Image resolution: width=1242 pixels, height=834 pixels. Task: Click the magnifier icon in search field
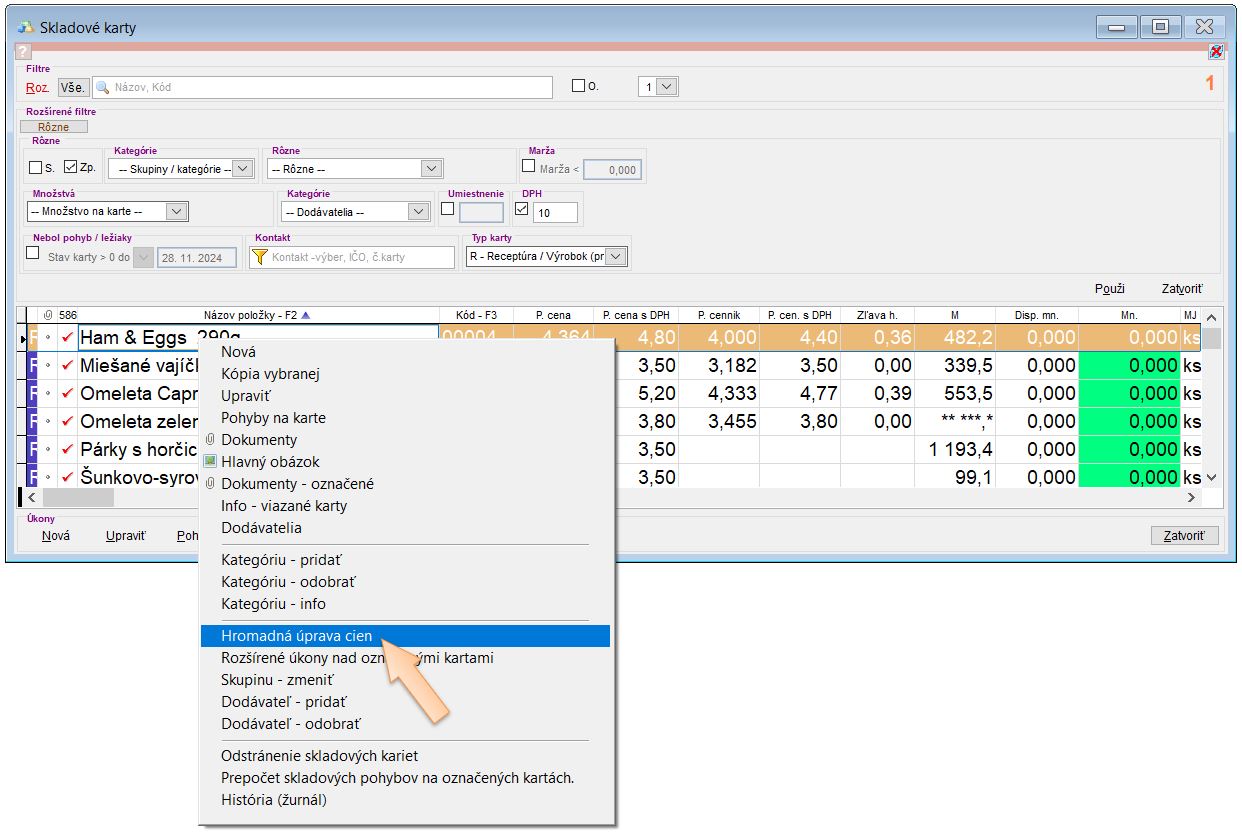pos(102,87)
